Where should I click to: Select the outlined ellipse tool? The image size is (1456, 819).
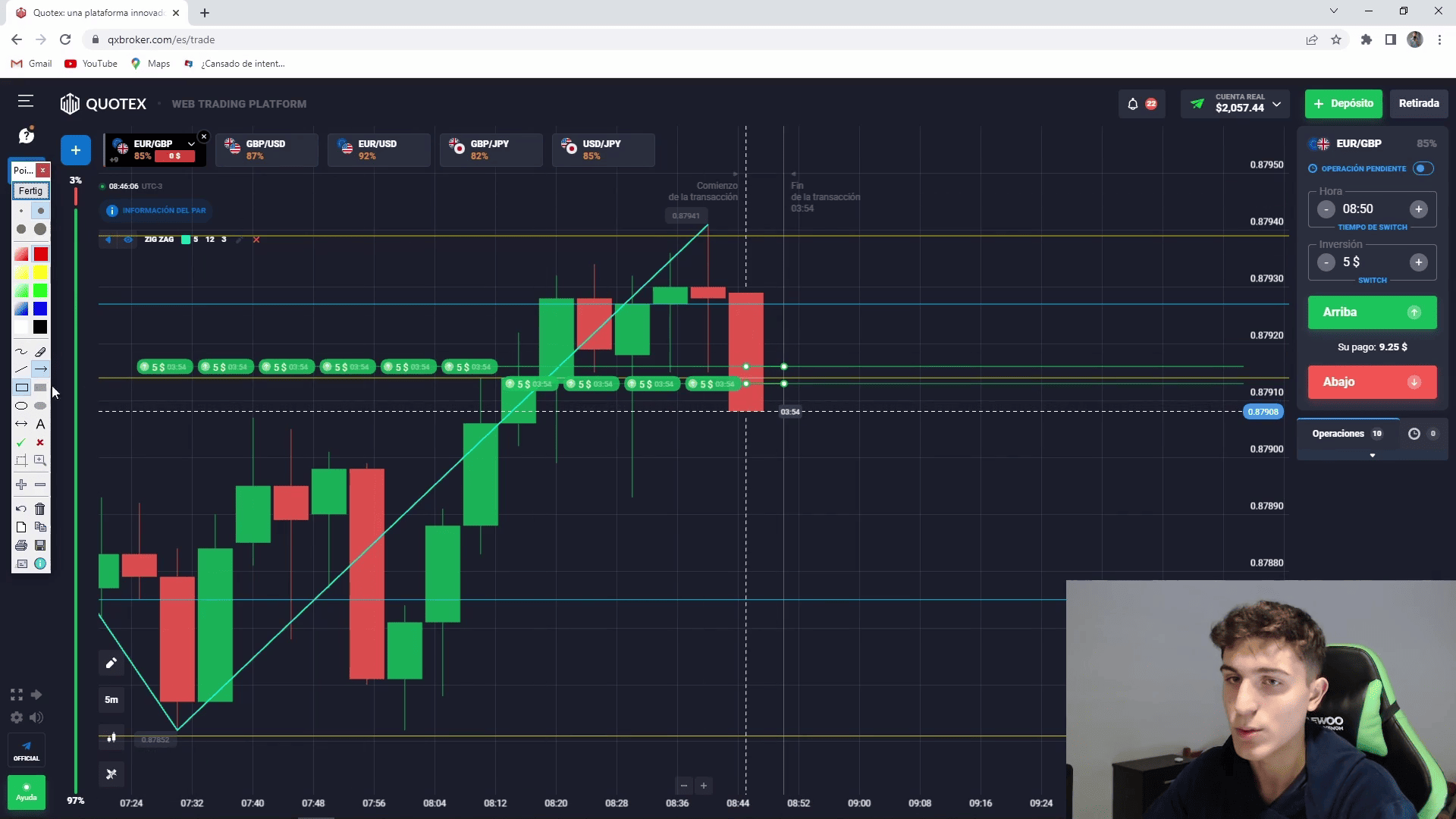coord(21,406)
